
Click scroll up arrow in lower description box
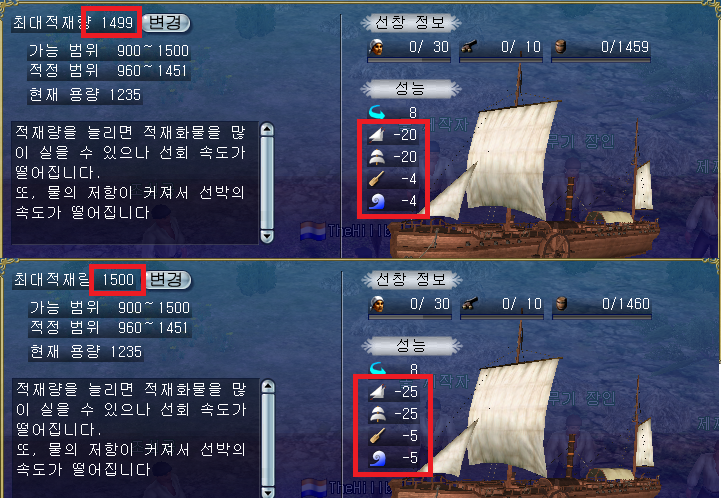tap(268, 387)
